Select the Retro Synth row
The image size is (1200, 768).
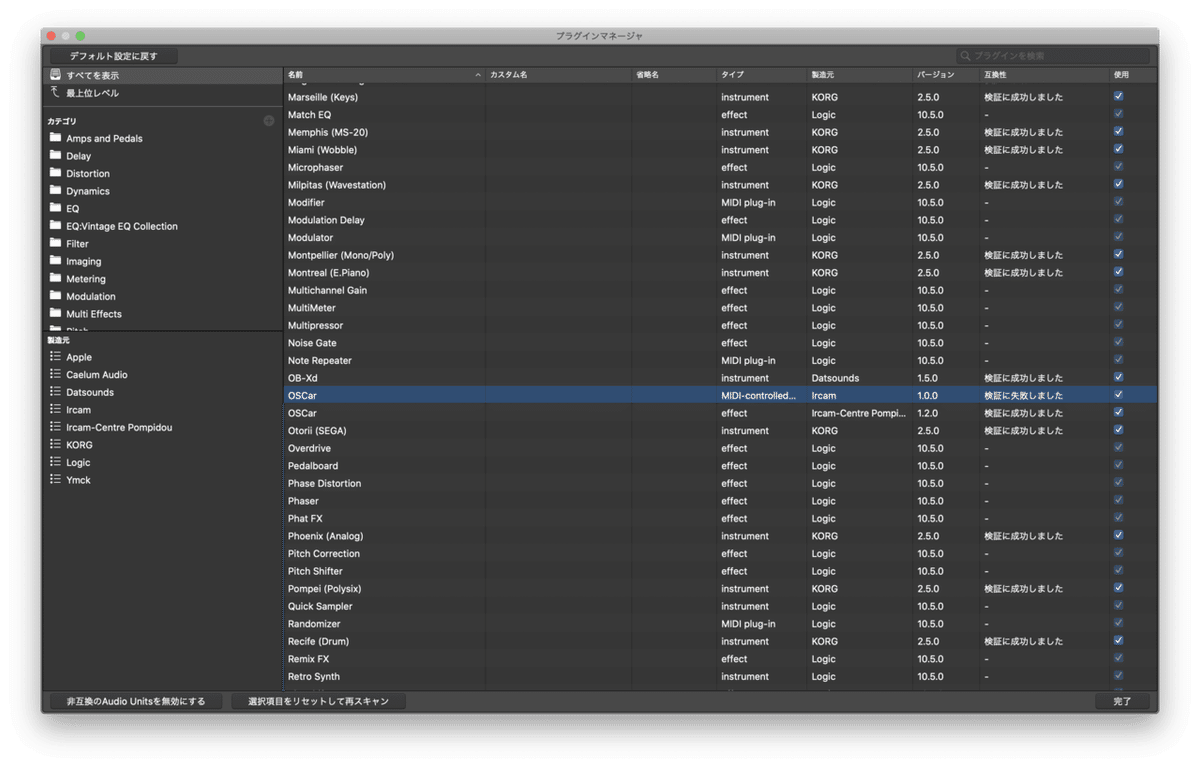coord(720,676)
